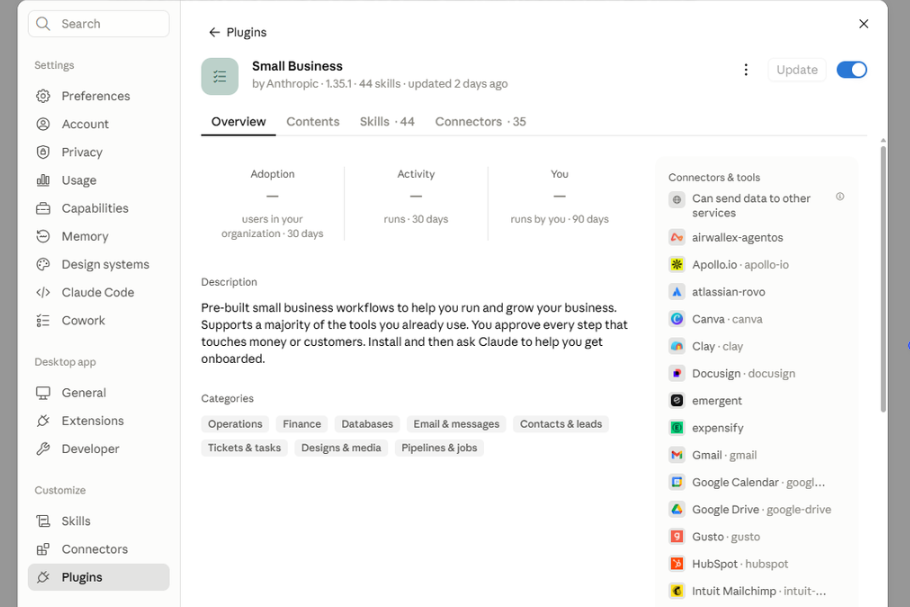Click the Preferences gear icon
Viewport: 910px width, 607px height.
43,96
